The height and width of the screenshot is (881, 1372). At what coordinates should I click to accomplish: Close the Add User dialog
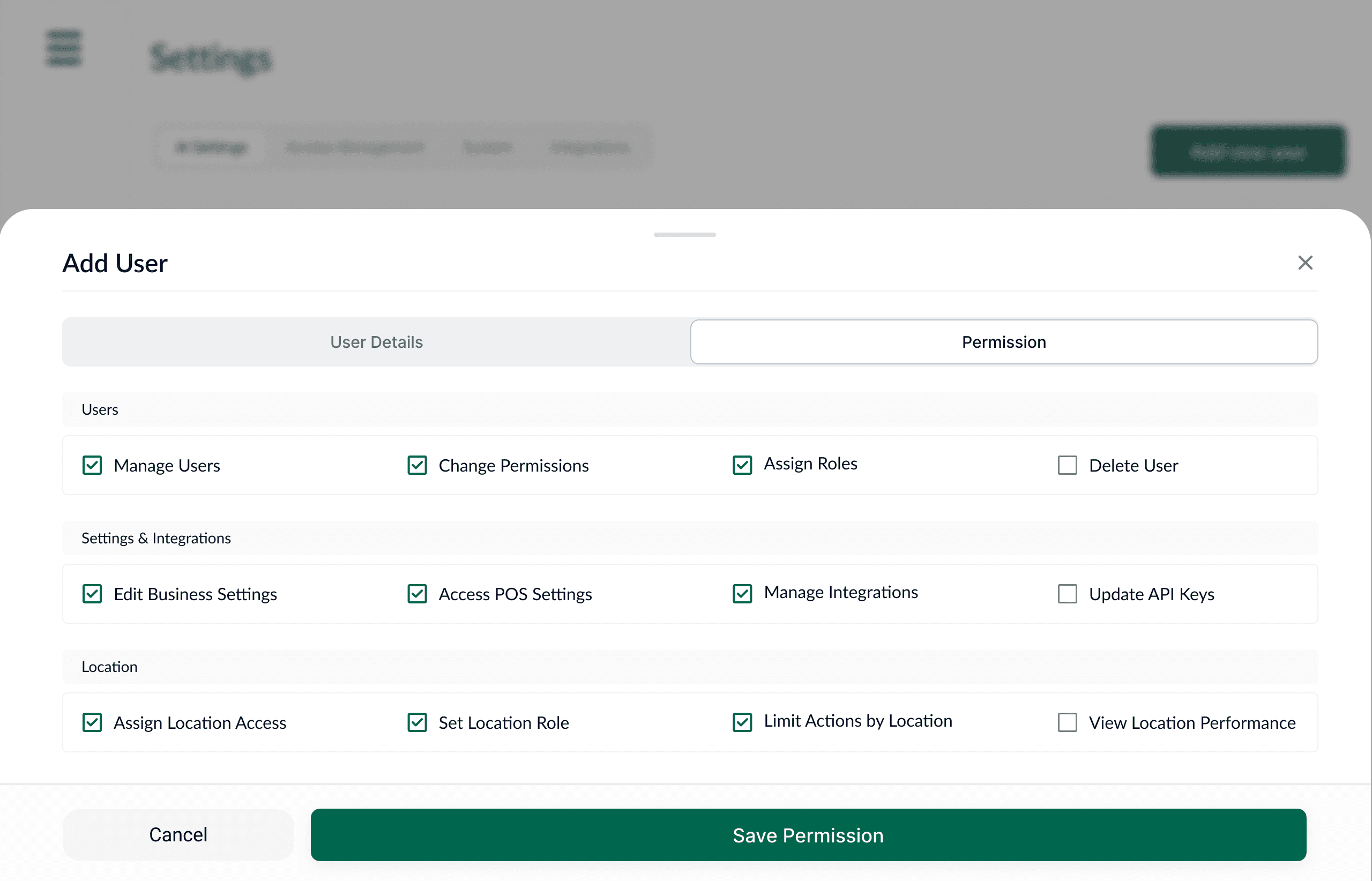tap(1305, 263)
